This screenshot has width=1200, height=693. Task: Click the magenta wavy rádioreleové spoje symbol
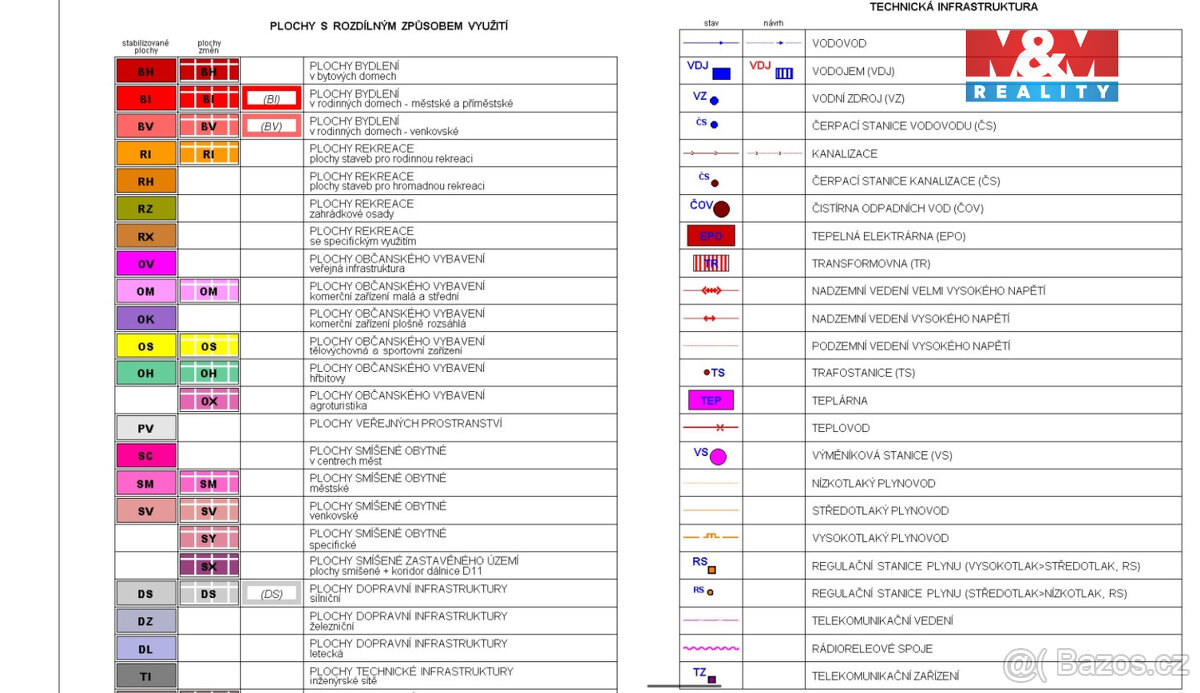click(x=711, y=648)
